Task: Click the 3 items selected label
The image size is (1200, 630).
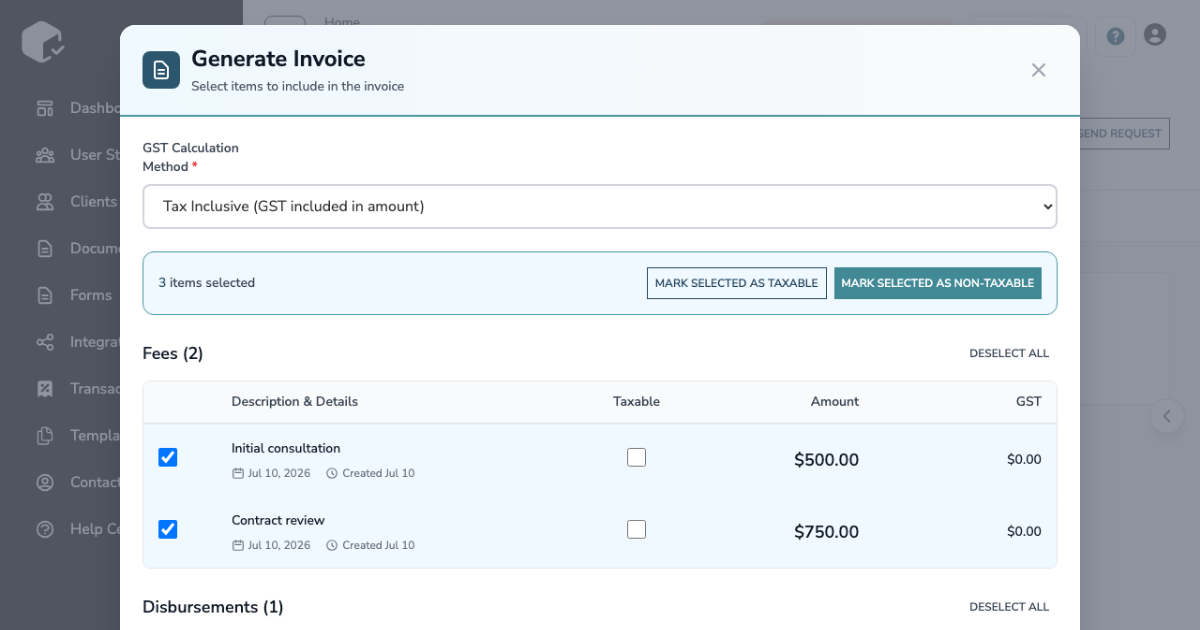Action: (x=207, y=283)
